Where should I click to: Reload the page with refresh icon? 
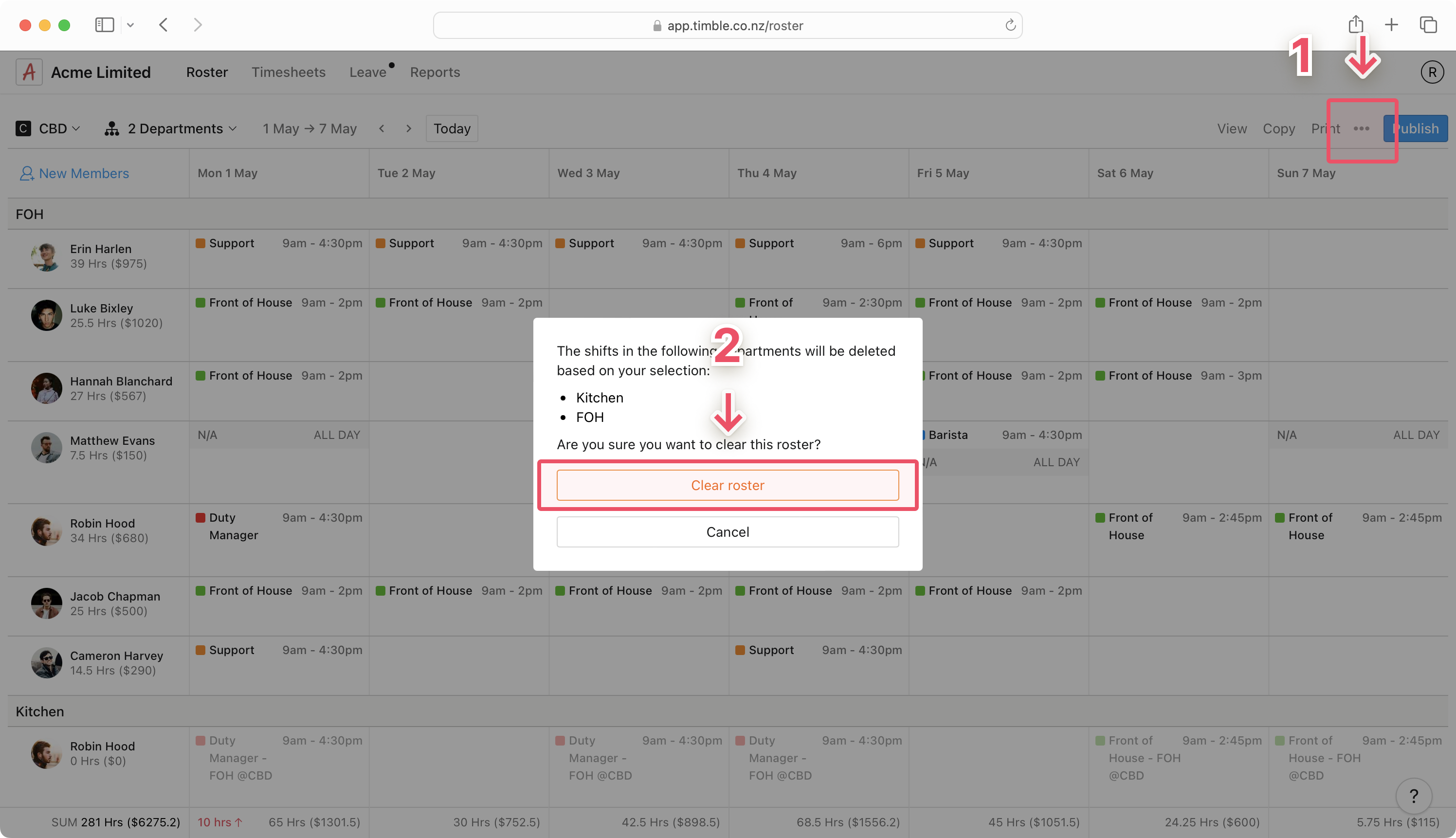(x=1010, y=25)
